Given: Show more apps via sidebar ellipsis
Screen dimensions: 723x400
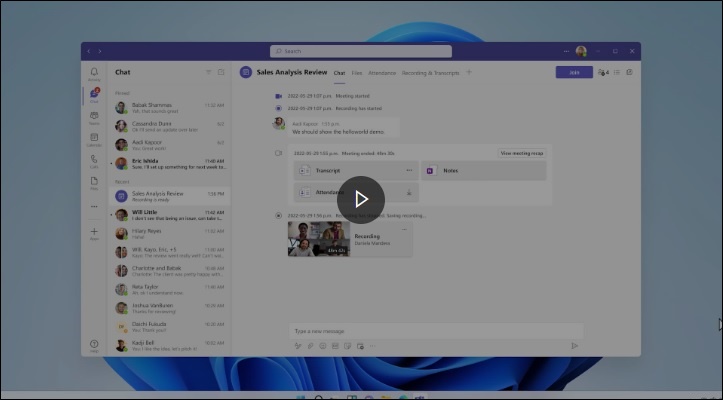Looking at the screenshot, I should tap(94, 206).
